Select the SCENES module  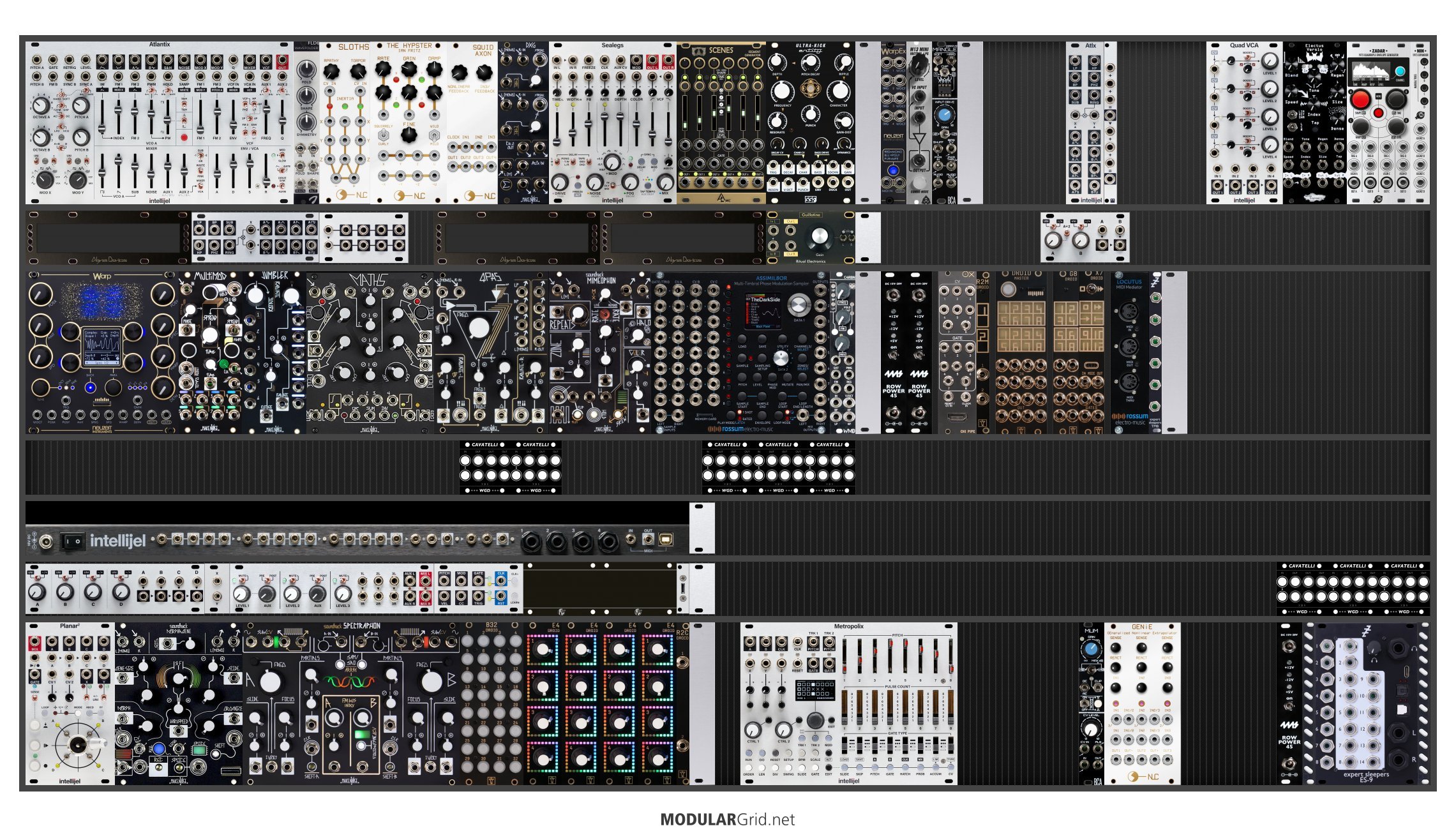721,123
